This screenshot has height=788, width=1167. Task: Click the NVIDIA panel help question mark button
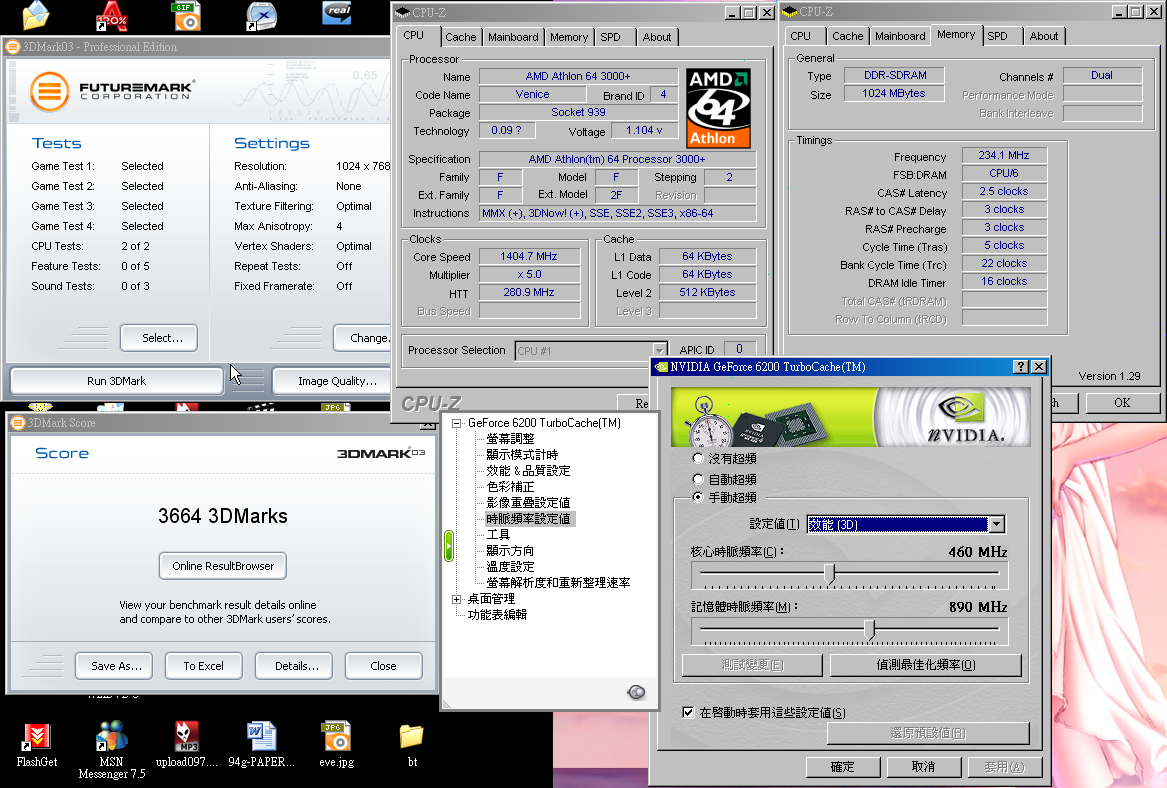(x=1020, y=367)
